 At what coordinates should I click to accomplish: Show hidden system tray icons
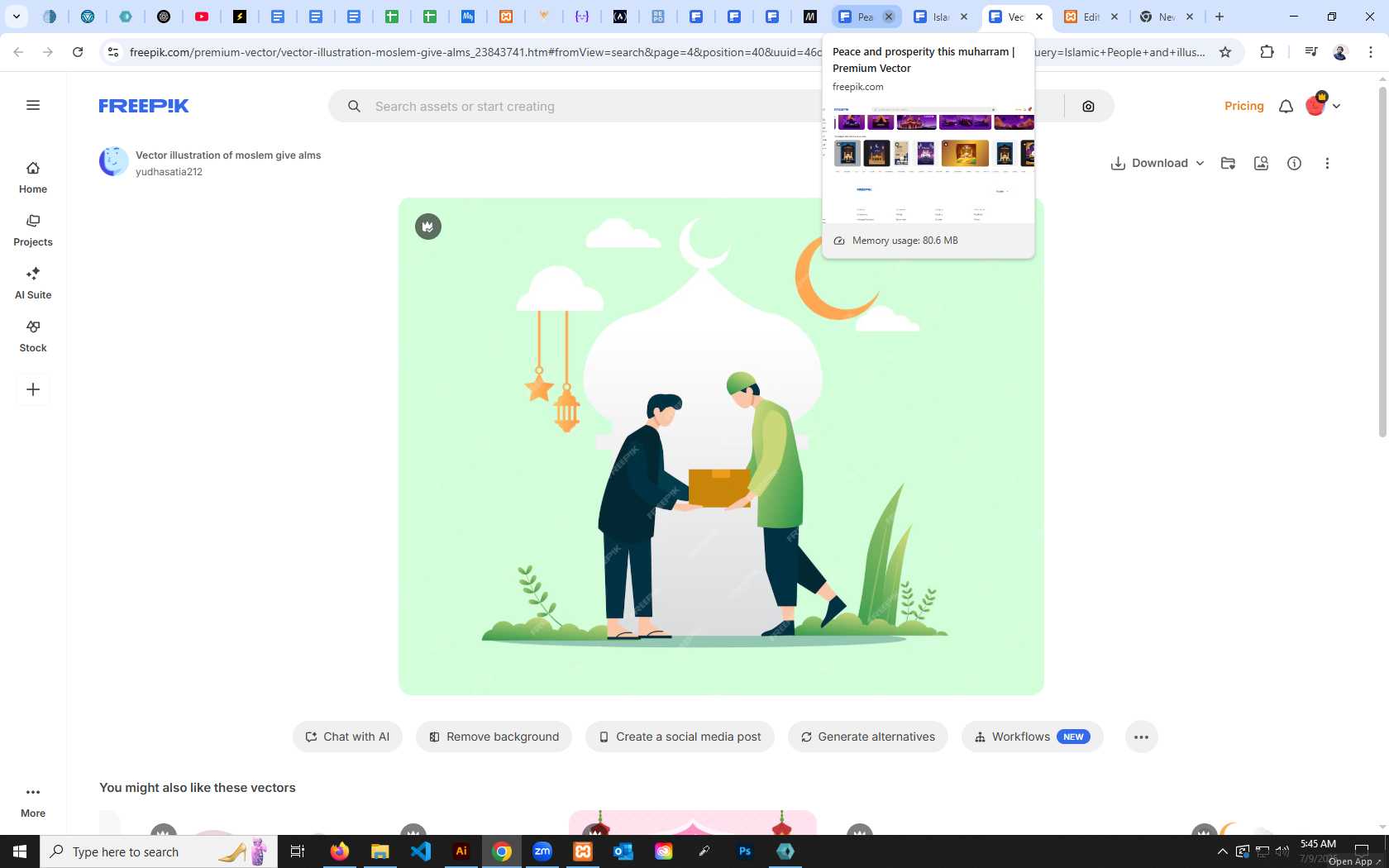coord(1222,851)
